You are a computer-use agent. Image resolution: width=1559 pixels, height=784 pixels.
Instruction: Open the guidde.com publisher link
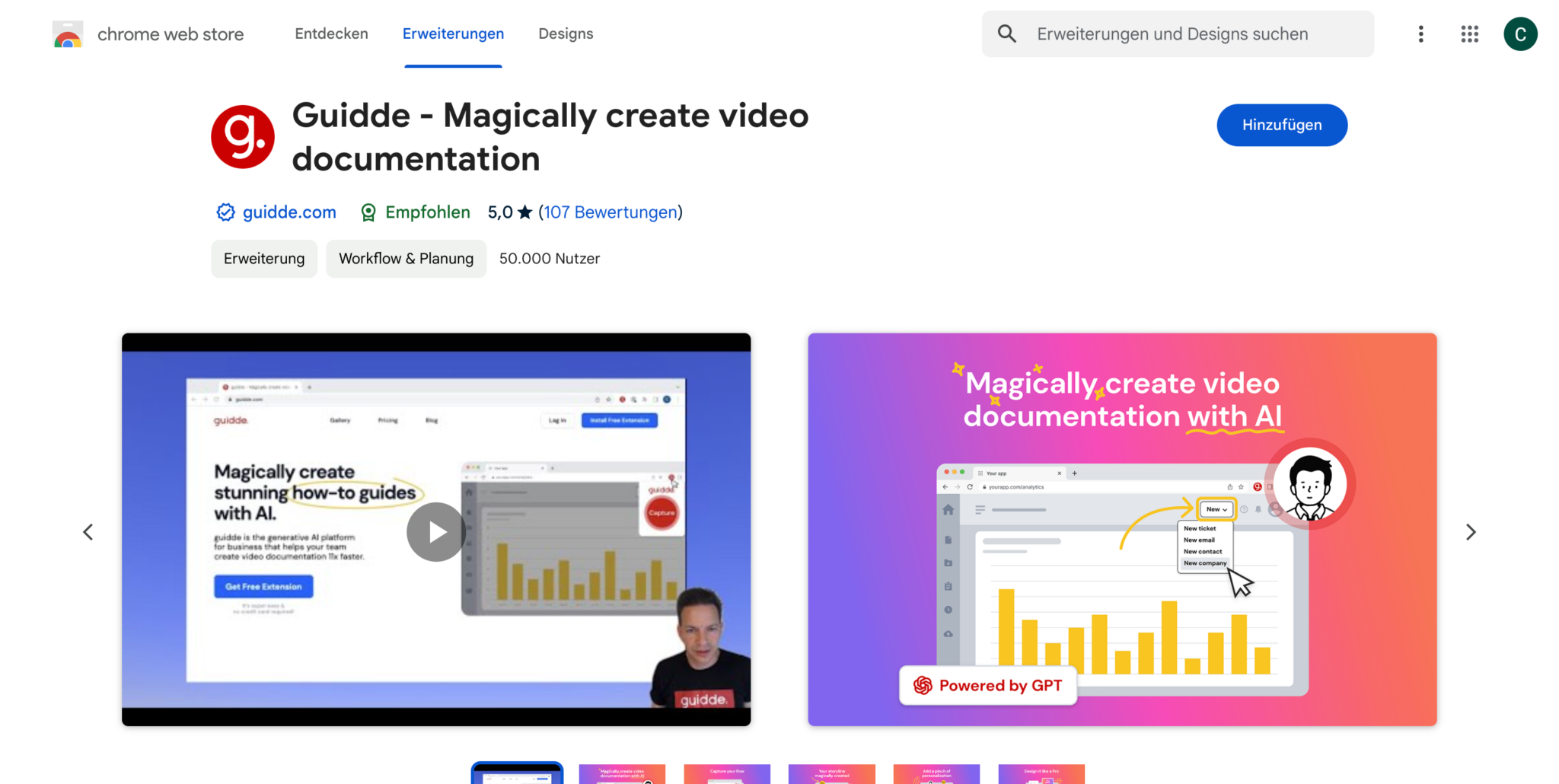[x=289, y=212]
